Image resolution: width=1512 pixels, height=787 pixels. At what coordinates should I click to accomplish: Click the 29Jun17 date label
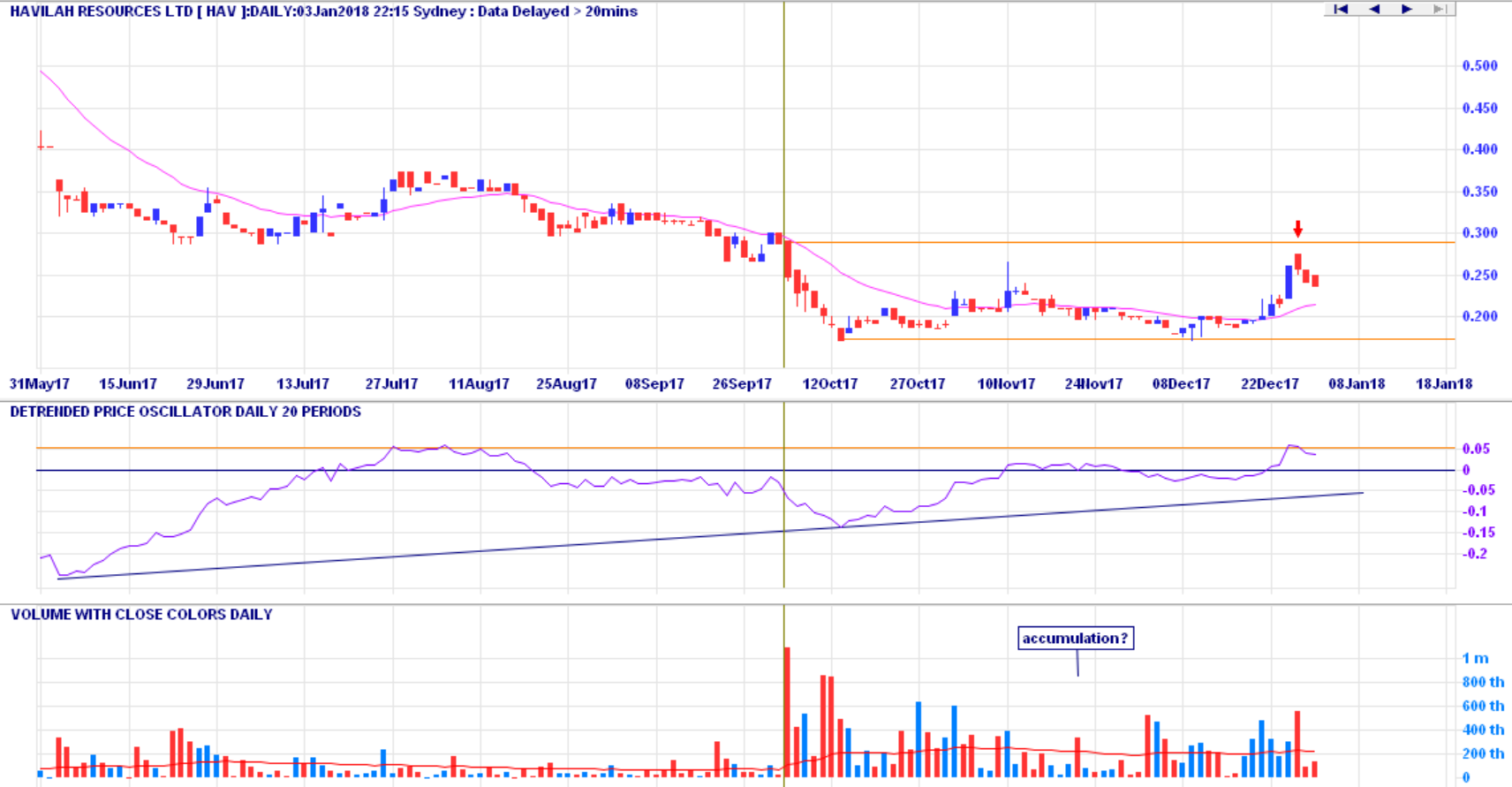(x=215, y=384)
